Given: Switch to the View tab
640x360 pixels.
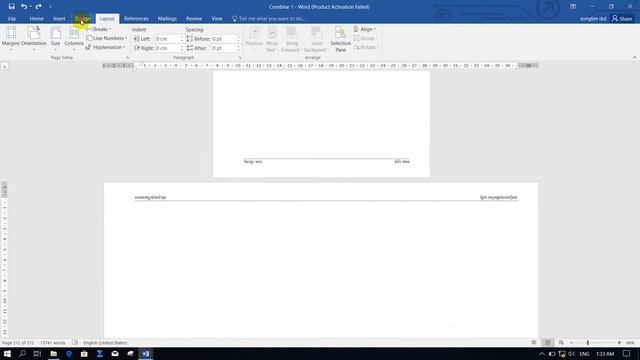Looking at the screenshot, I should pos(217,19).
